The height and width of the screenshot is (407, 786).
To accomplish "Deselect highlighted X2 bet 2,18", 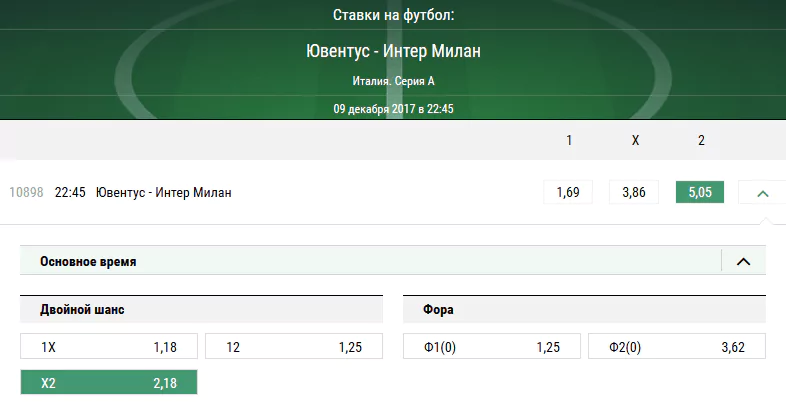I will tap(109, 383).
